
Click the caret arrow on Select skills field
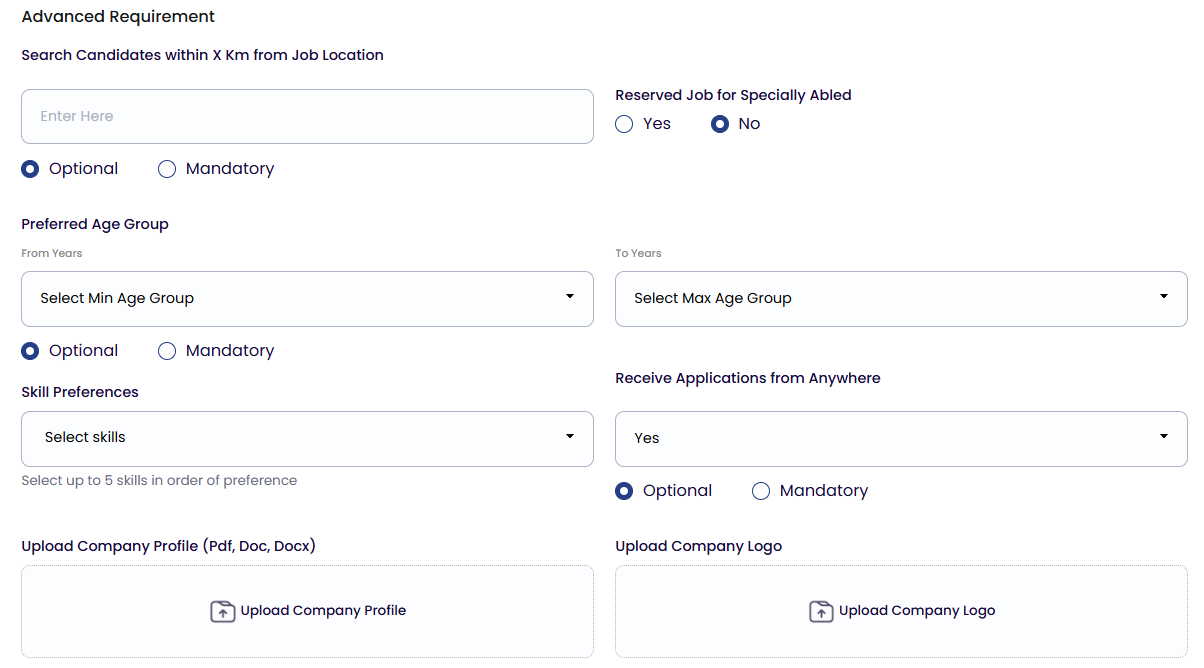[569, 437]
